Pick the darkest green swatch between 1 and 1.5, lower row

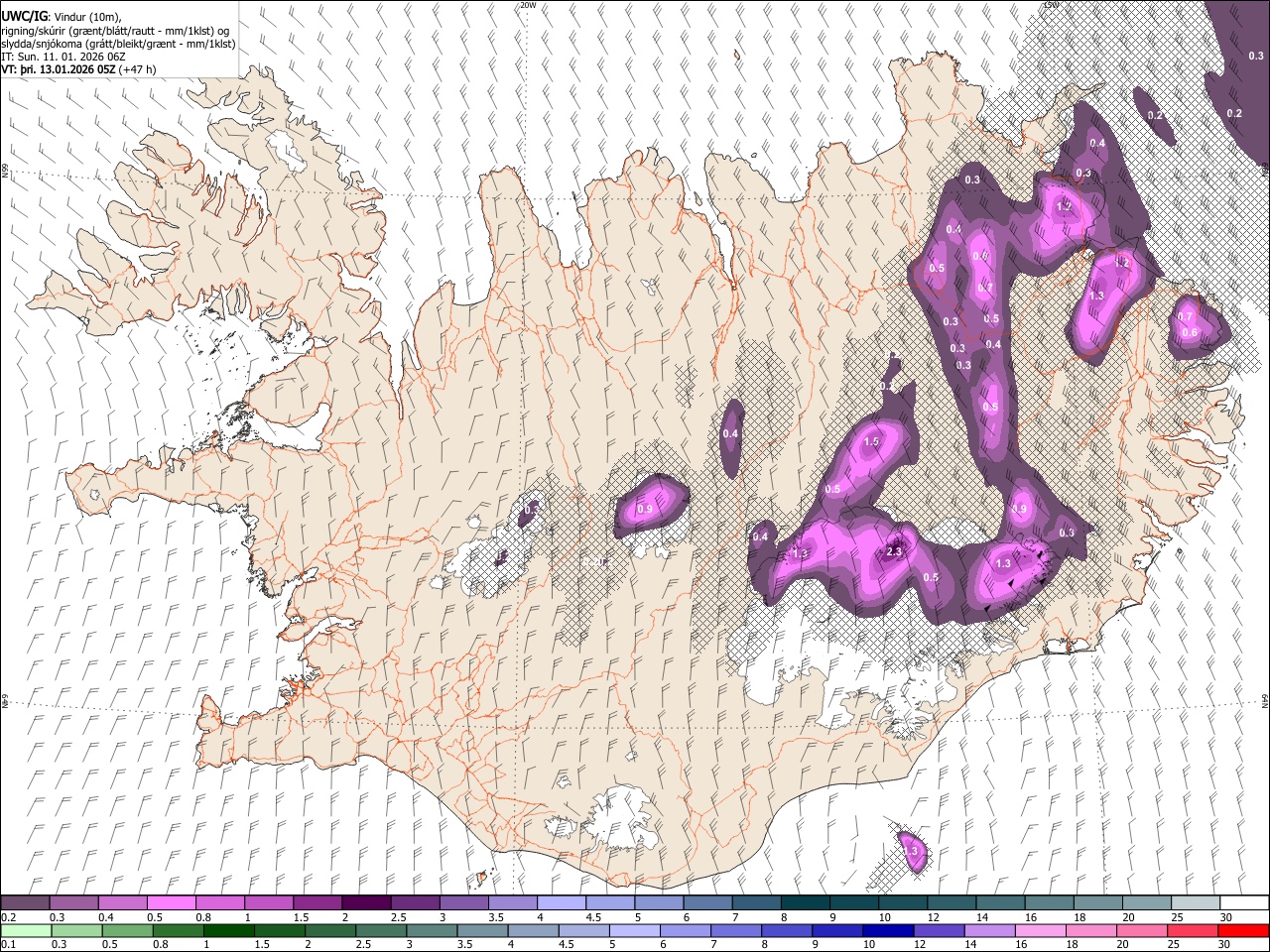point(230,930)
